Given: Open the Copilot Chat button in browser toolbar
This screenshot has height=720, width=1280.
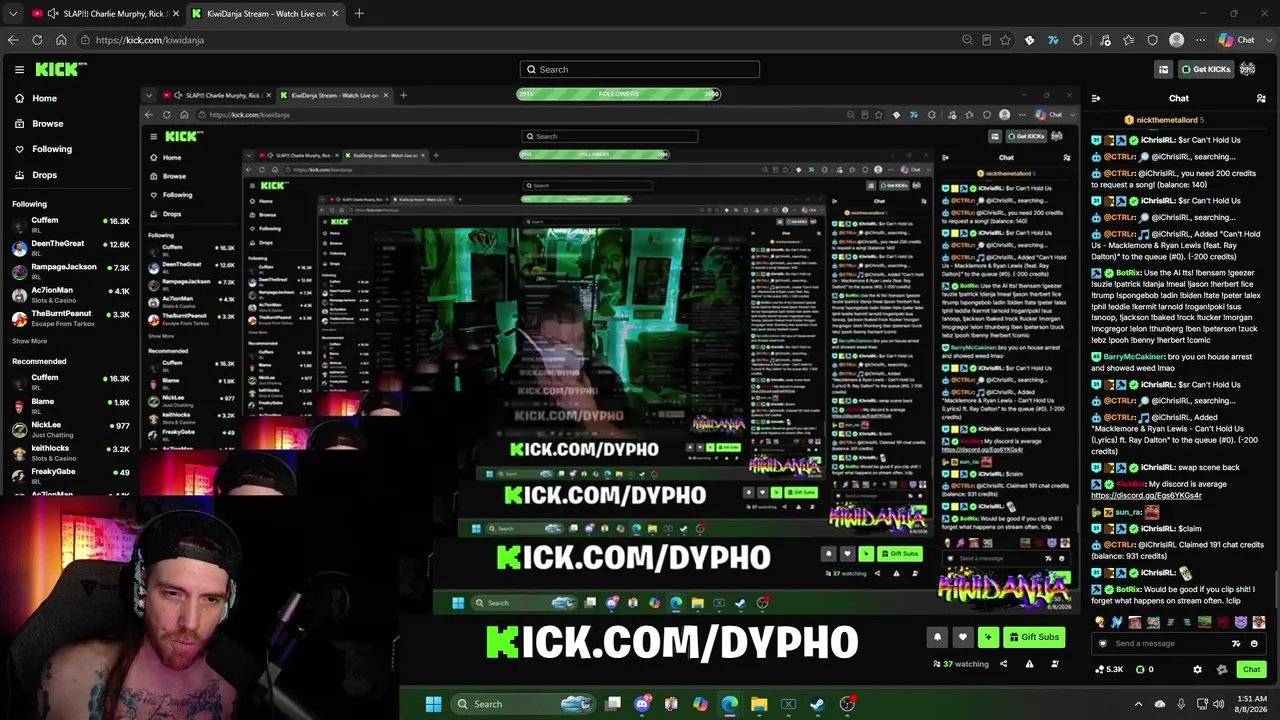Looking at the screenshot, I should coord(1238,40).
